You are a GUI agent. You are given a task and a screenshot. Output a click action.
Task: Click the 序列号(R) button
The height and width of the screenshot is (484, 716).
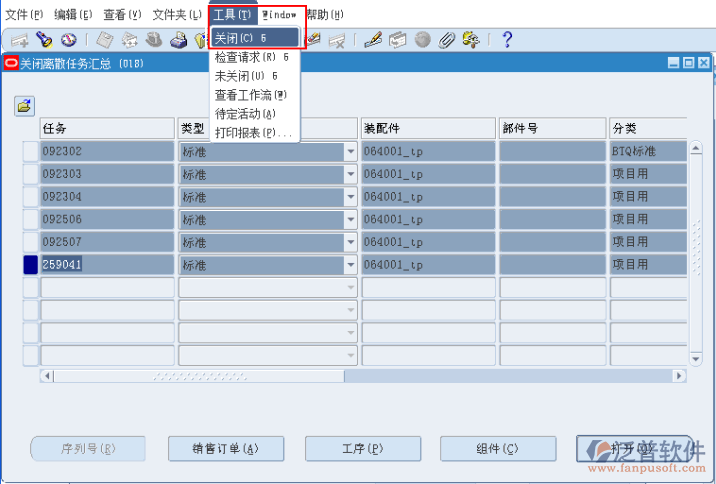pyautogui.click(x=88, y=449)
